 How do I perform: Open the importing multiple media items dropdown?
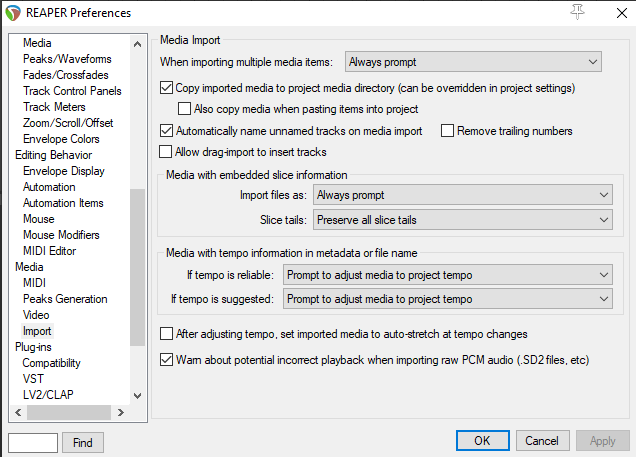[473, 62]
